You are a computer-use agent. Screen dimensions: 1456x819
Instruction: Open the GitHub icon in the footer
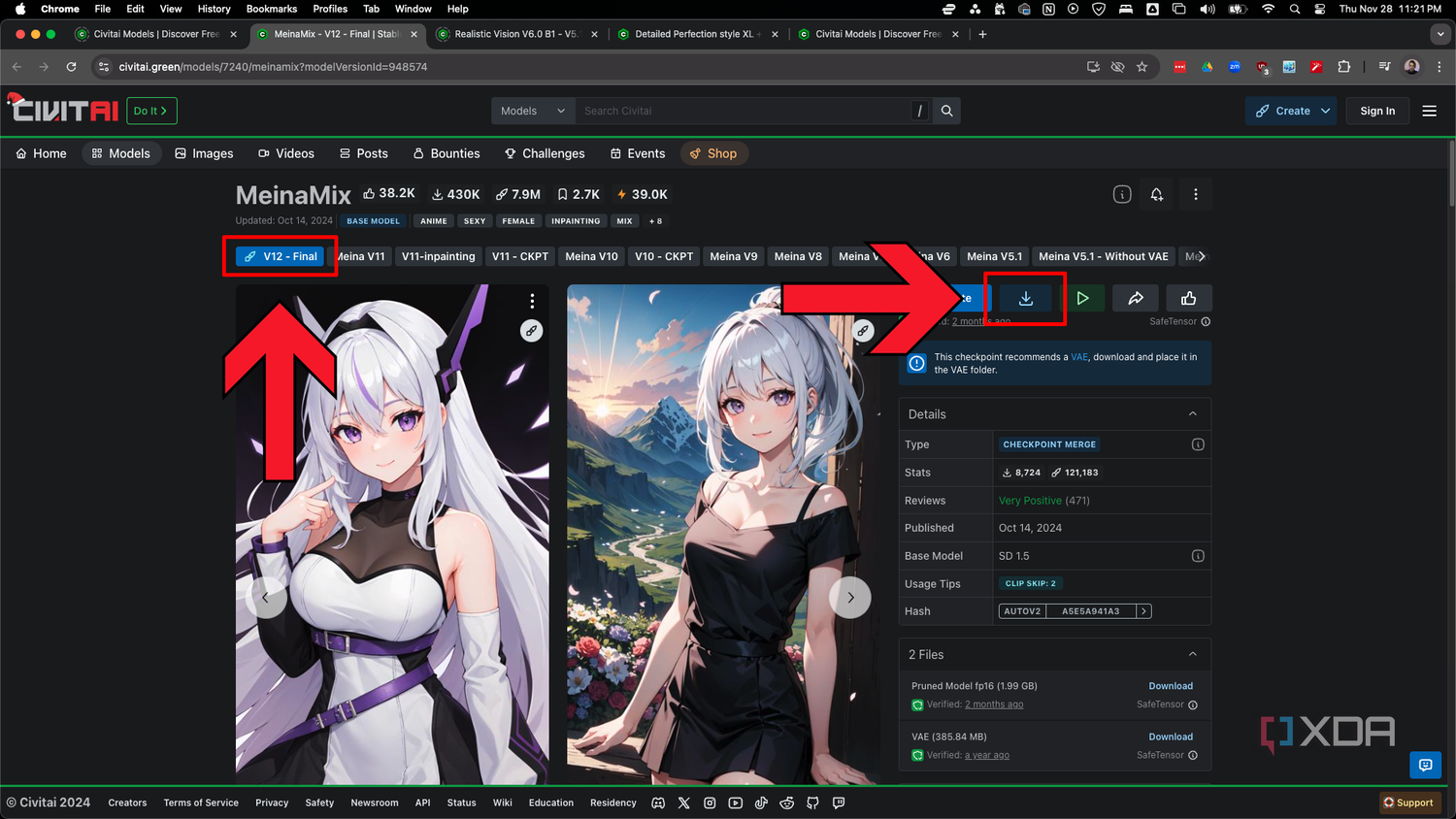coord(812,803)
